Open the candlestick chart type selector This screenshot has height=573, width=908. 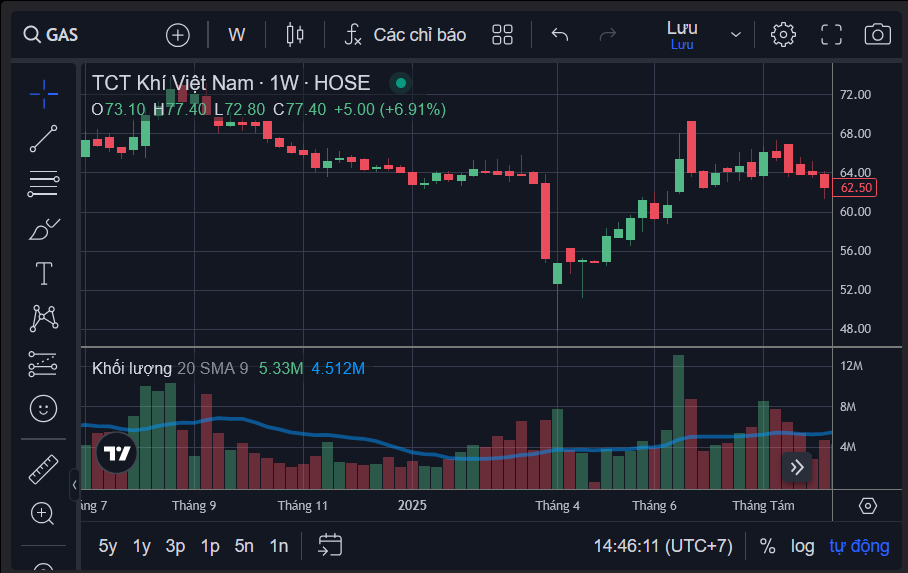coord(294,35)
